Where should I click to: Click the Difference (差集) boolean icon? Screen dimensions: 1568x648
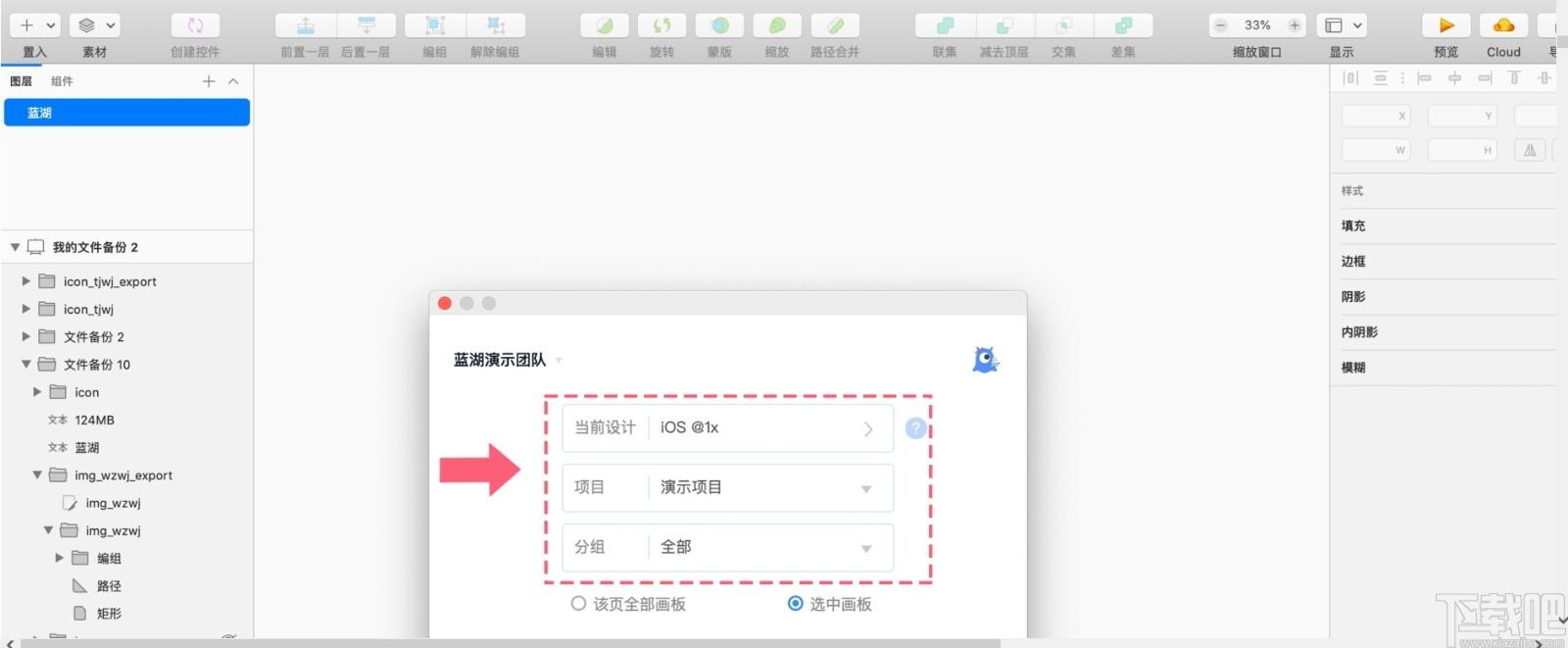pyautogui.click(x=1123, y=25)
